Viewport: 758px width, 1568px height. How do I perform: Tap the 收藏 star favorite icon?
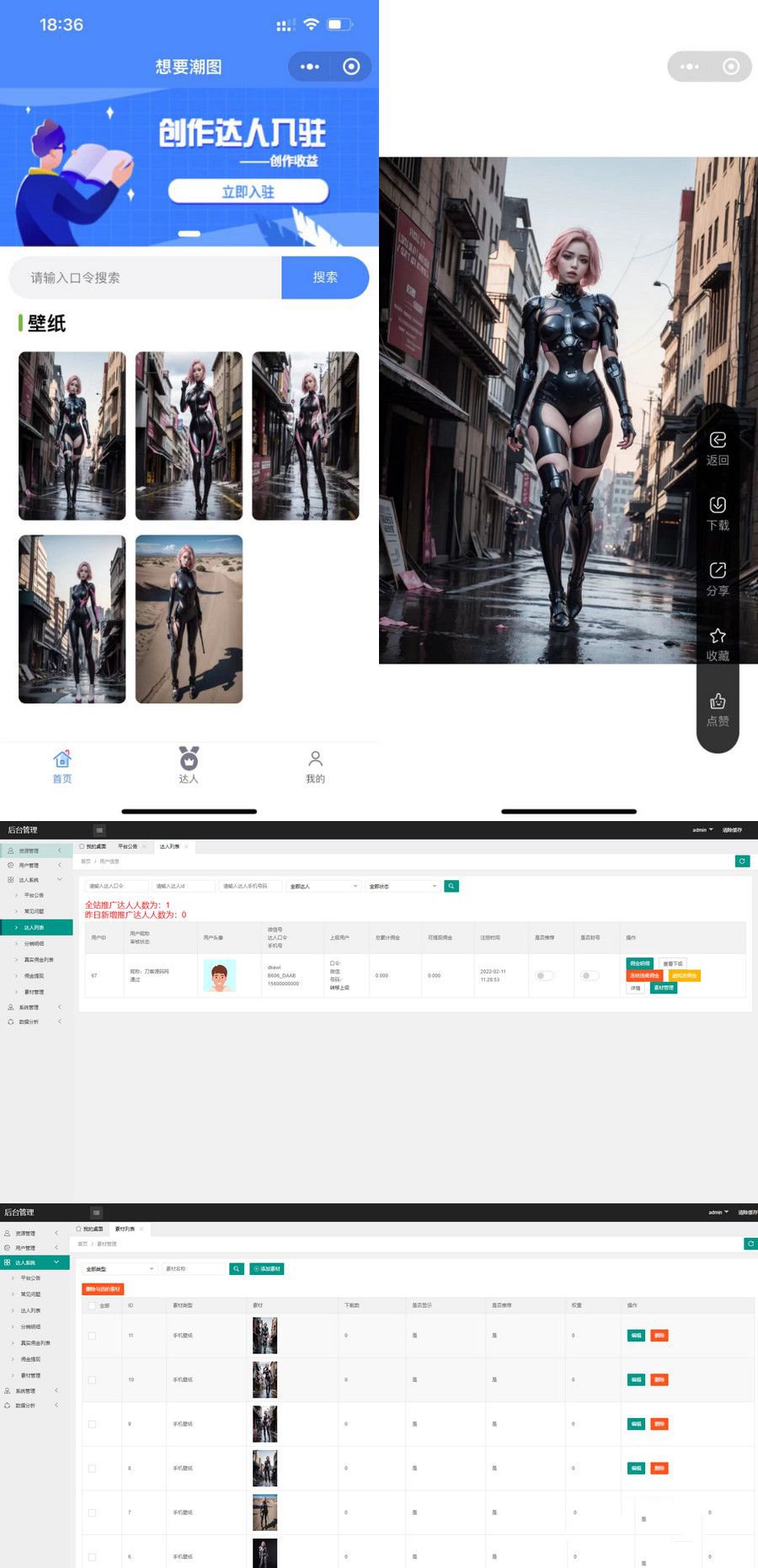point(718,635)
